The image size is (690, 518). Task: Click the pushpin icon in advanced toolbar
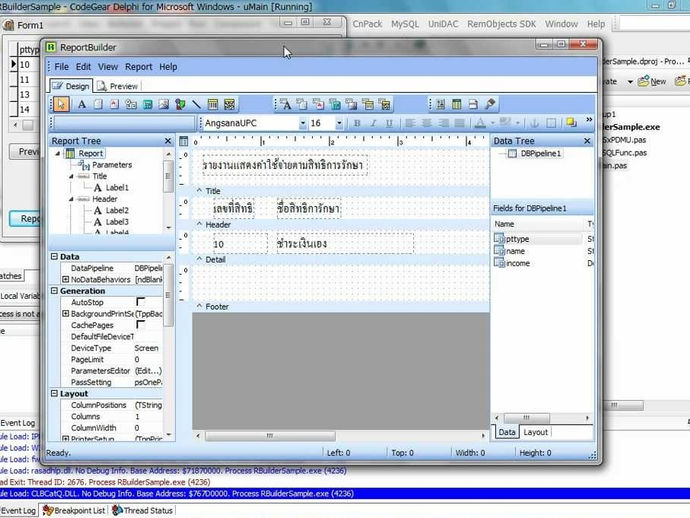490,104
